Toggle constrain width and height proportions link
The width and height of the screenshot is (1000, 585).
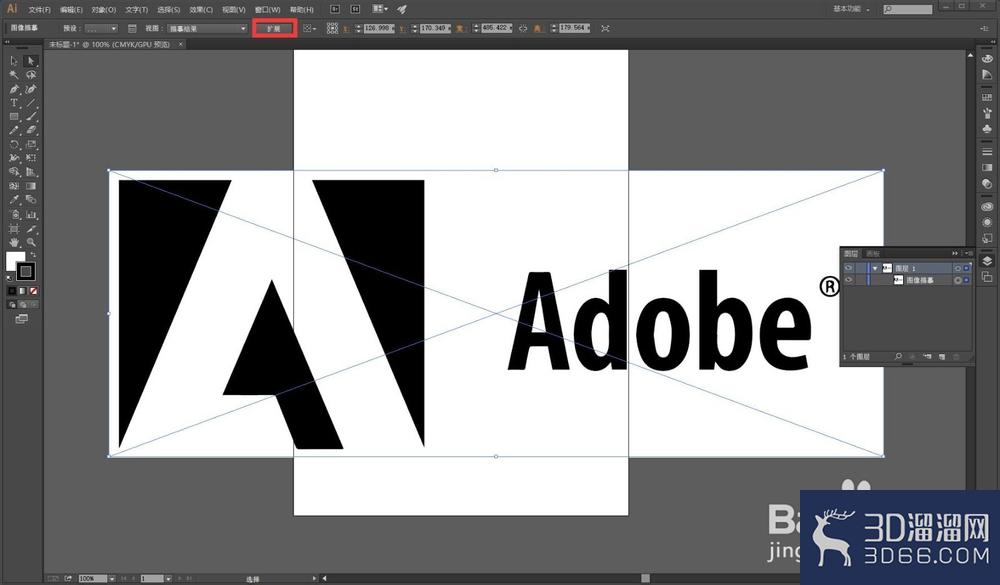[x=523, y=28]
